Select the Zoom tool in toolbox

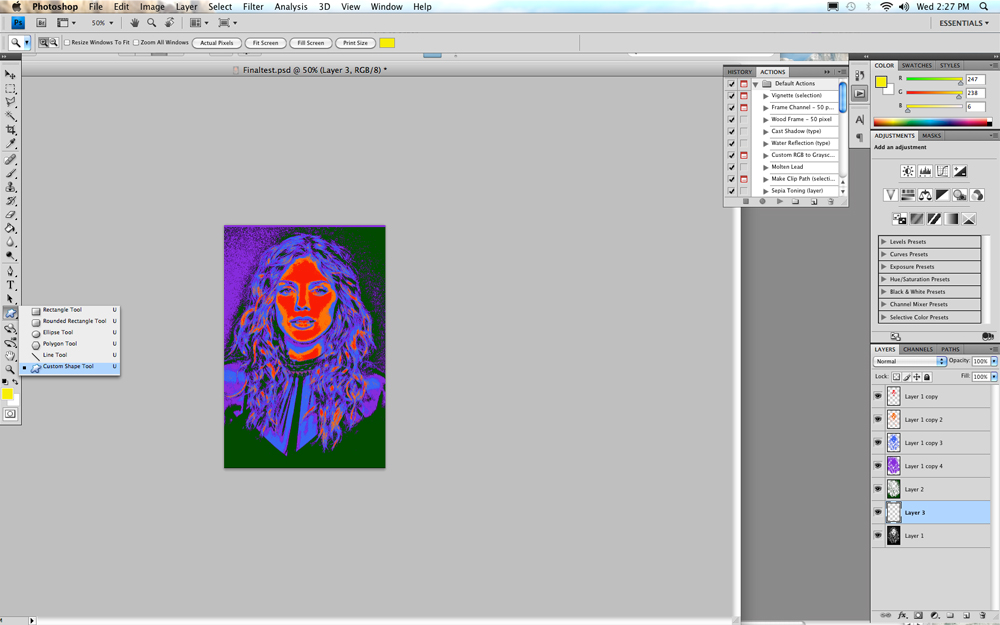pos(10,369)
